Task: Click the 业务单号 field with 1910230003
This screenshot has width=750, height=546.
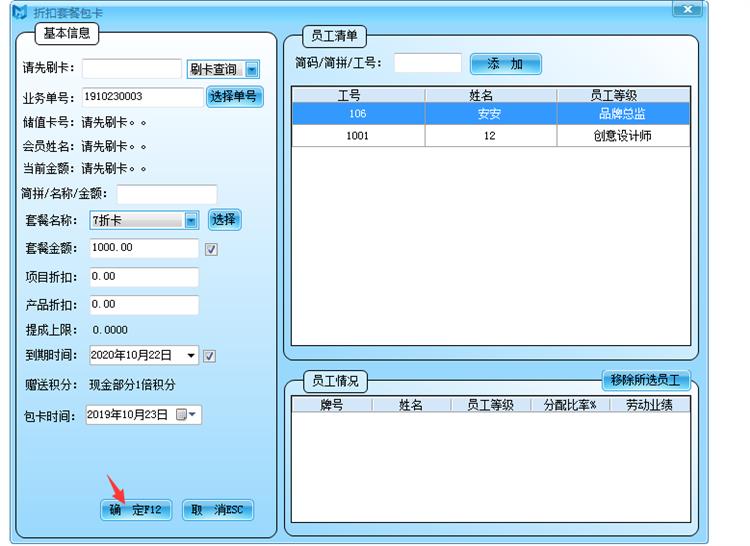Action: (143, 97)
